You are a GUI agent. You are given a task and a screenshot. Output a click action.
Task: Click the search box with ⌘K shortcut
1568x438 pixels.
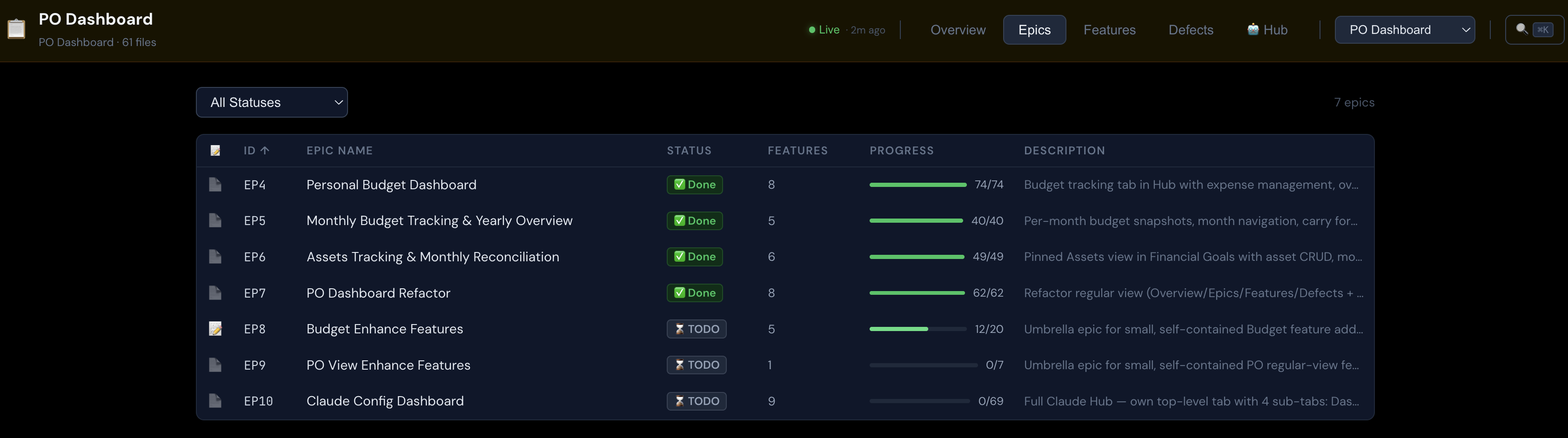1534,29
